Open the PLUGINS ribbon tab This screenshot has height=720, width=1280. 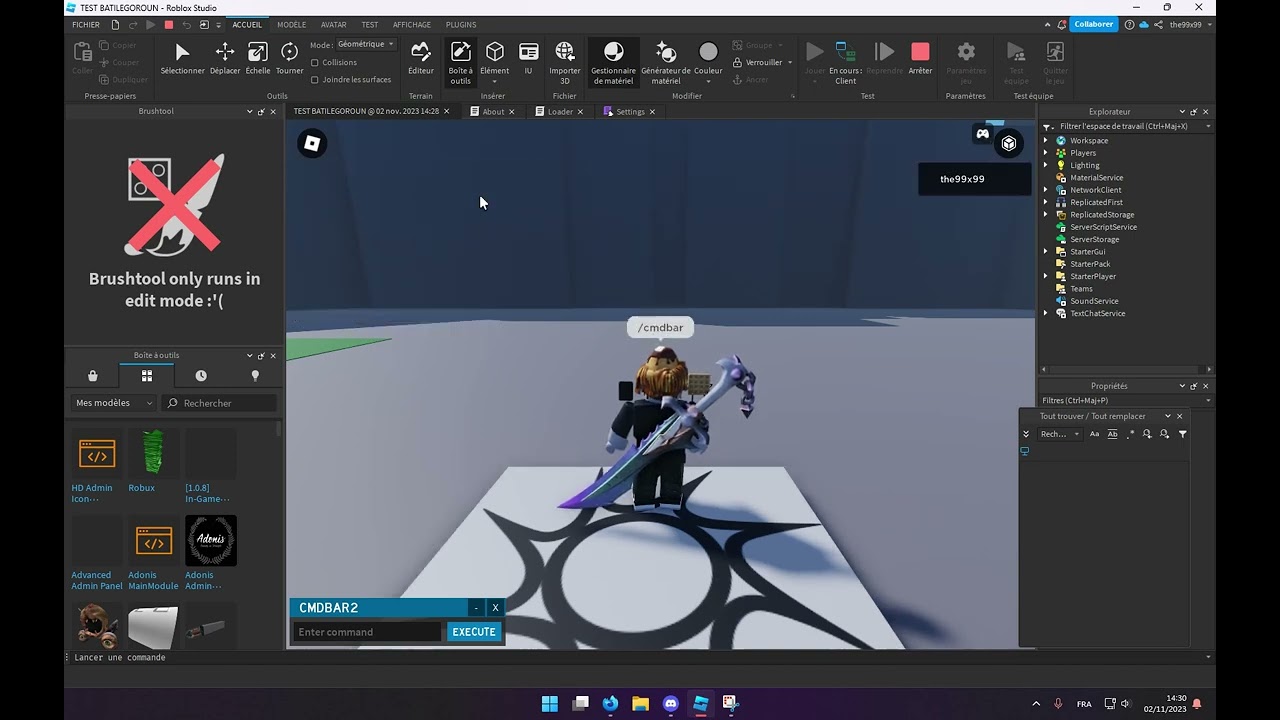click(461, 25)
